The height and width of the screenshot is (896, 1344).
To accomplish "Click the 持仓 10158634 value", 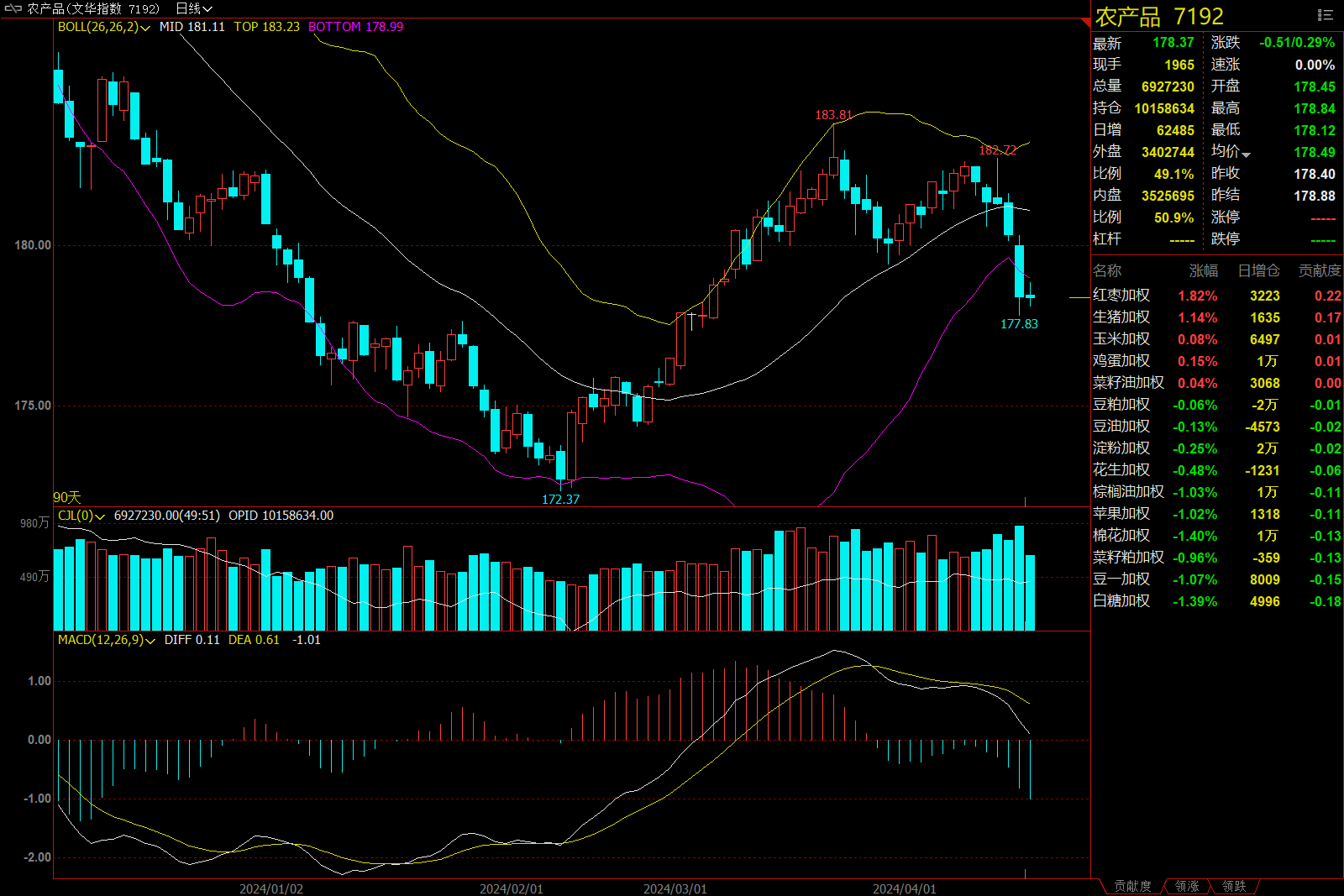I will pyautogui.click(x=1164, y=108).
